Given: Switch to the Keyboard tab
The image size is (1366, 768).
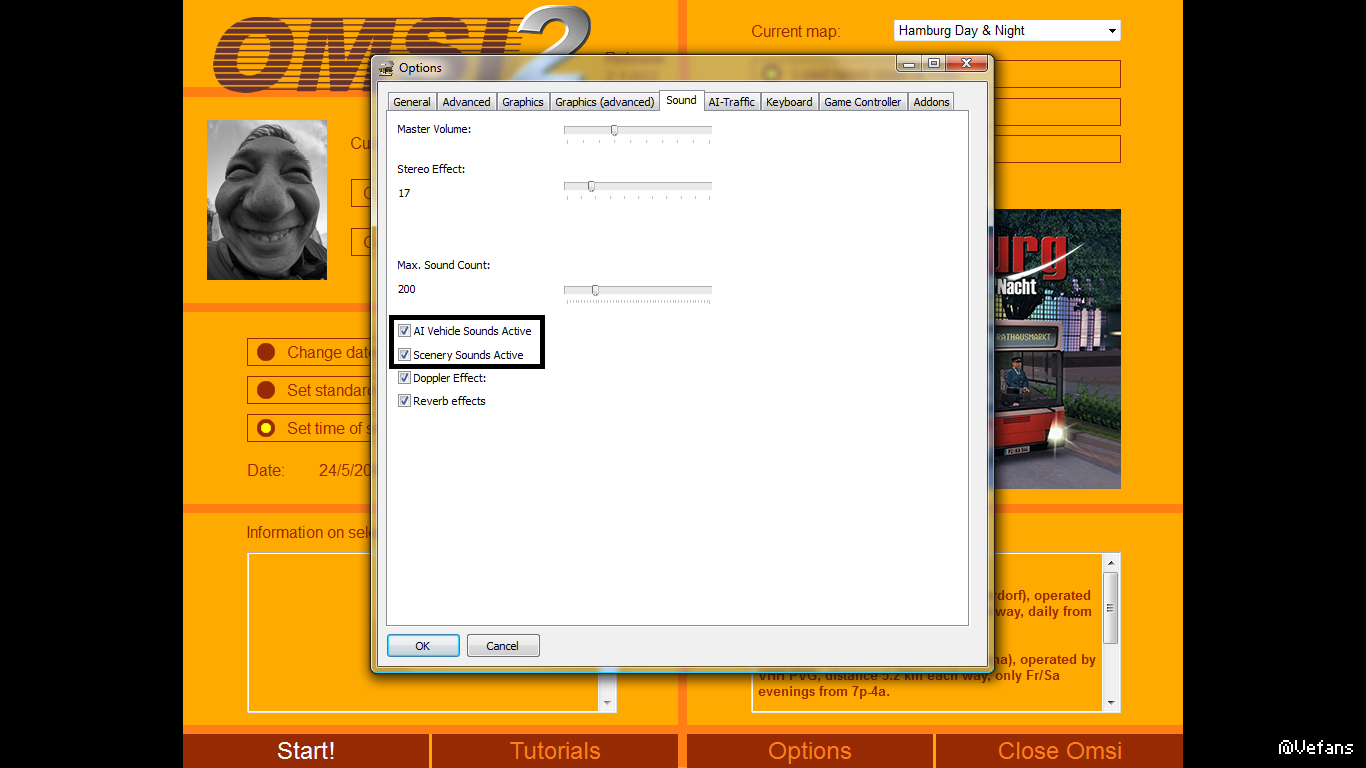Looking at the screenshot, I should [789, 102].
